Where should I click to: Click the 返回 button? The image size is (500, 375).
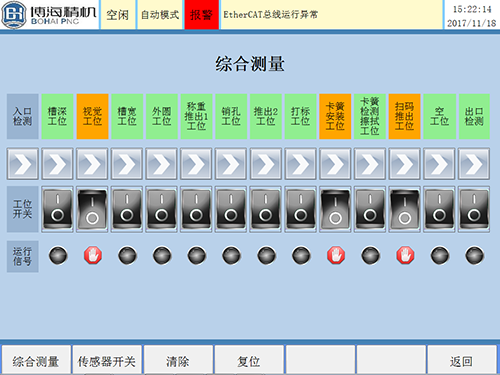coord(462,360)
